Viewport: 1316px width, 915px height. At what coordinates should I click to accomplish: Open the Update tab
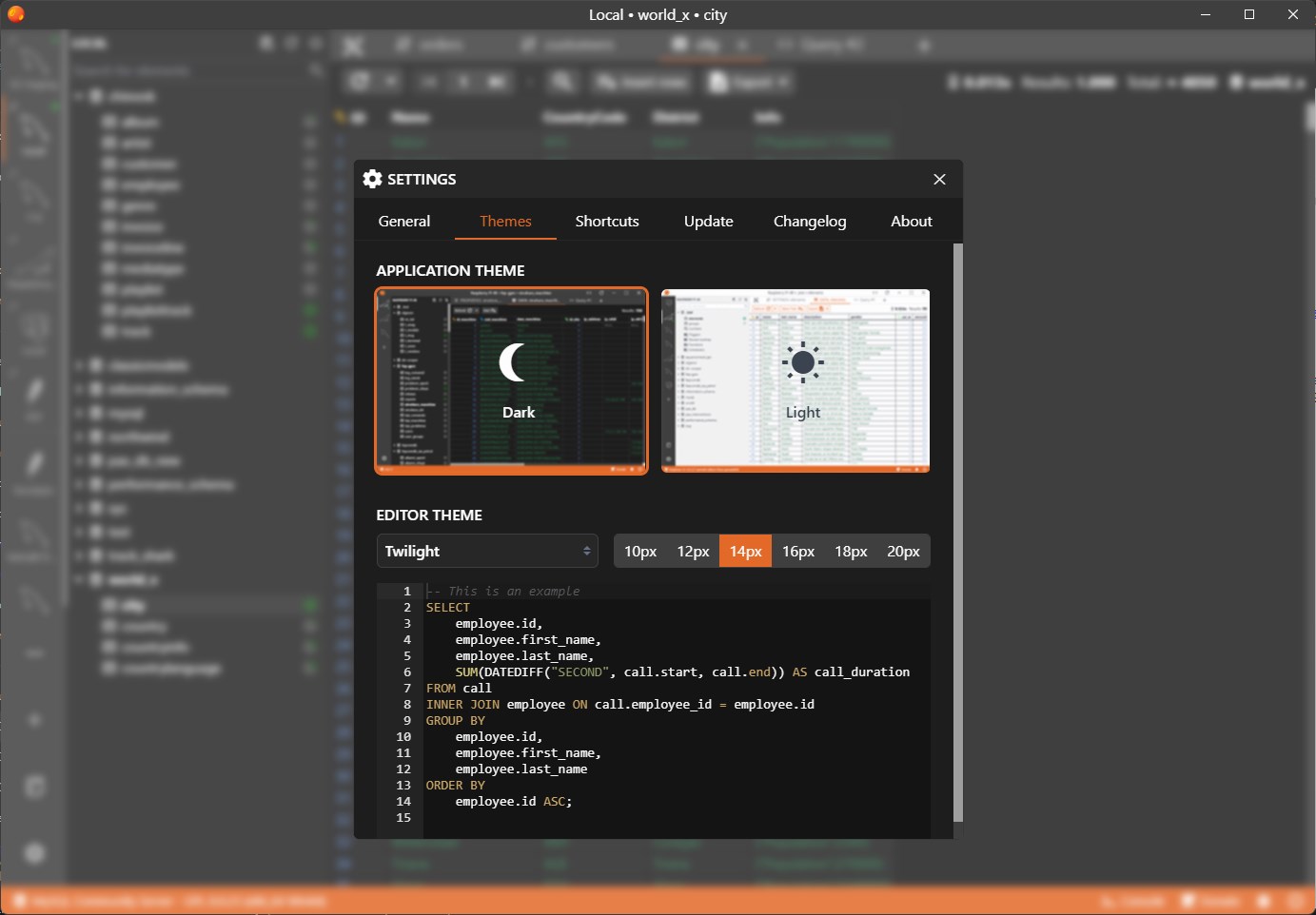coord(708,222)
